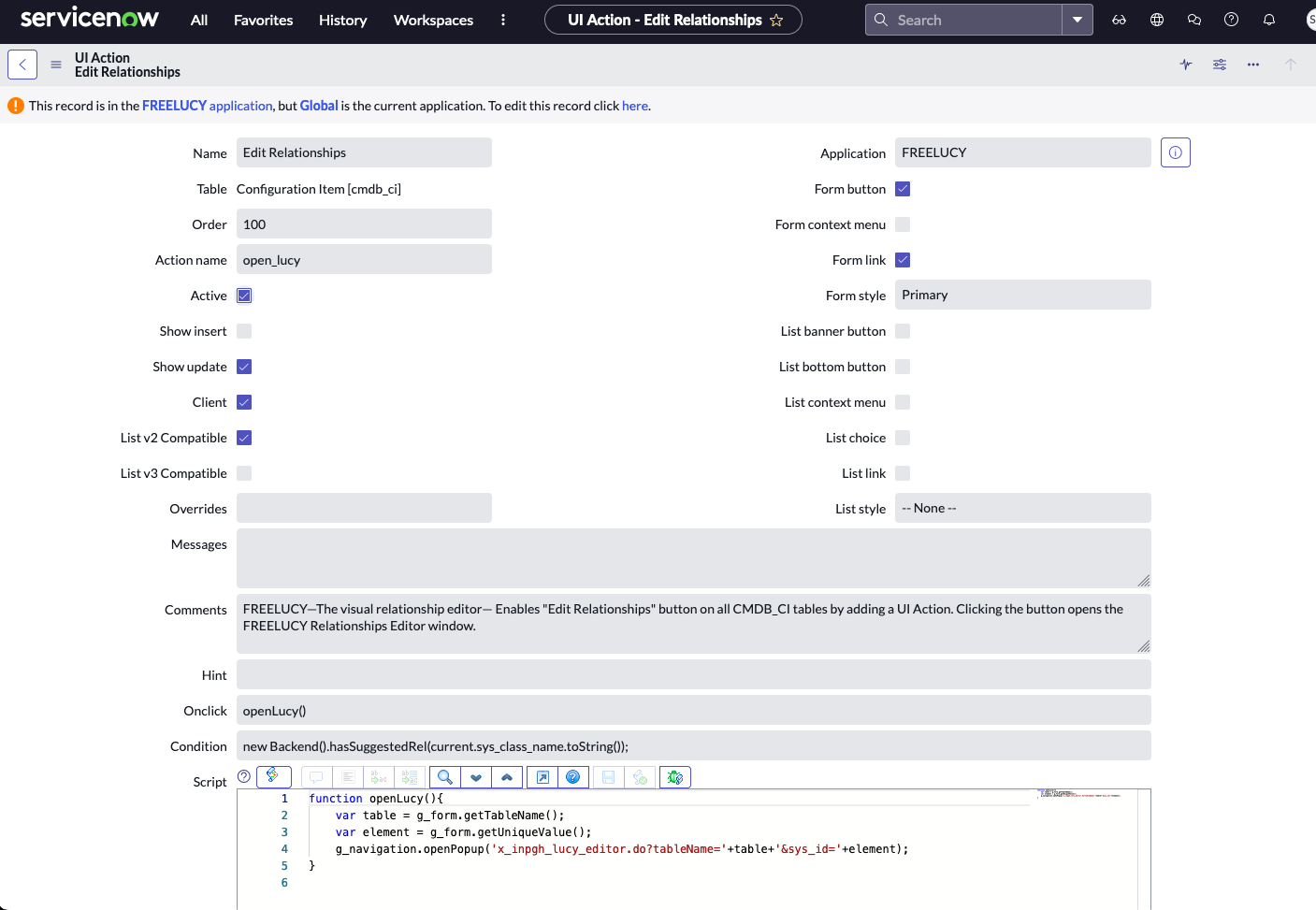Open the History menu
This screenshot has height=910, width=1316.
click(x=343, y=20)
